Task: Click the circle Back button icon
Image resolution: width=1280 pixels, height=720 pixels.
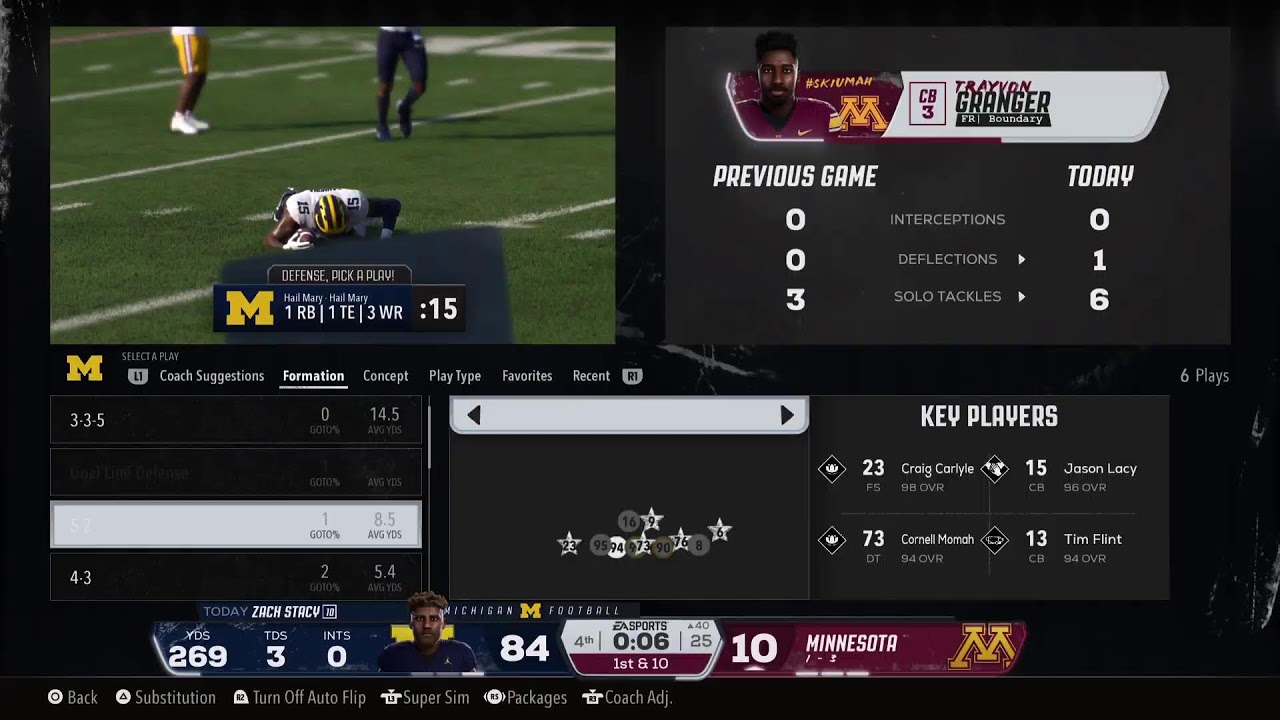Action: click(56, 697)
